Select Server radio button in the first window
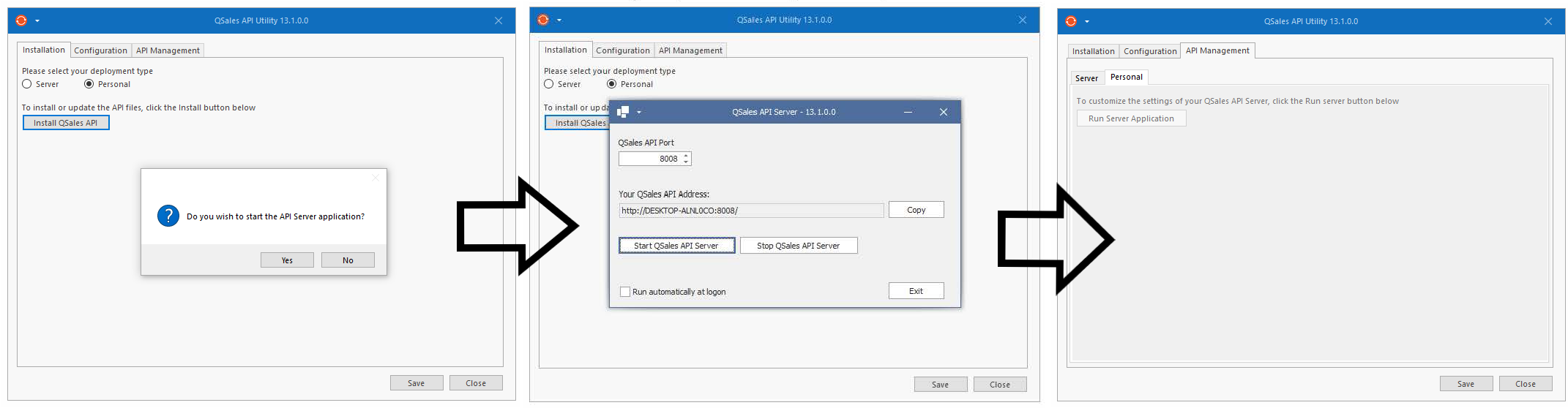Viewport: 1568px width, 408px height. 27,84
